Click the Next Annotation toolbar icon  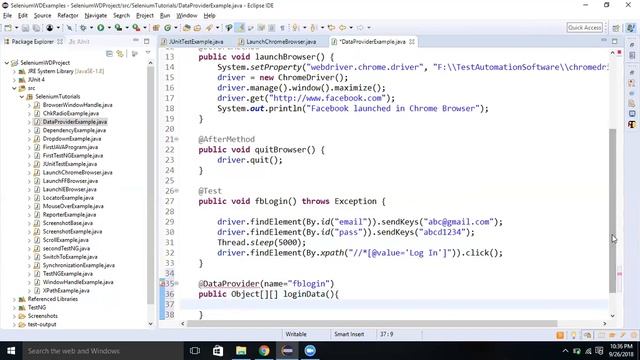tap(296, 28)
